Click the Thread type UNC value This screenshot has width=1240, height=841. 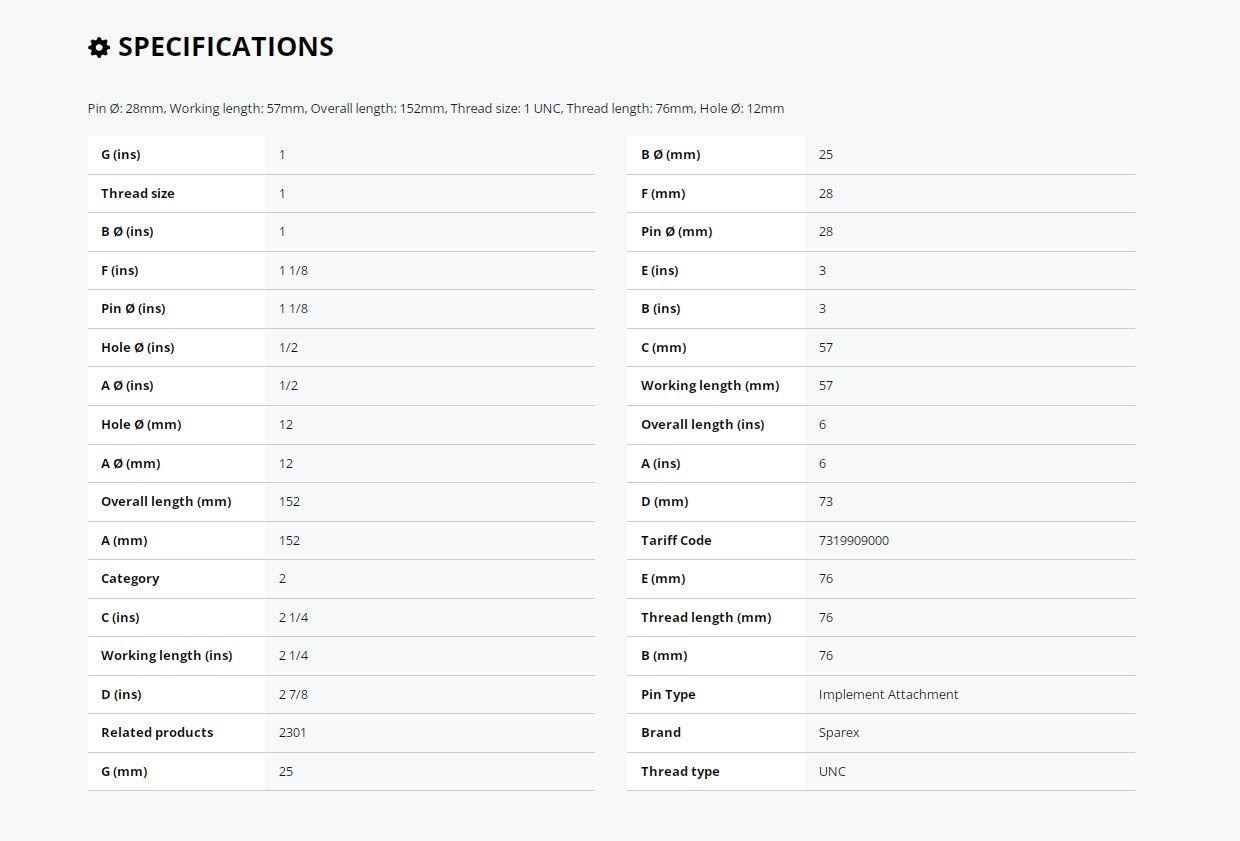(x=832, y=771)
